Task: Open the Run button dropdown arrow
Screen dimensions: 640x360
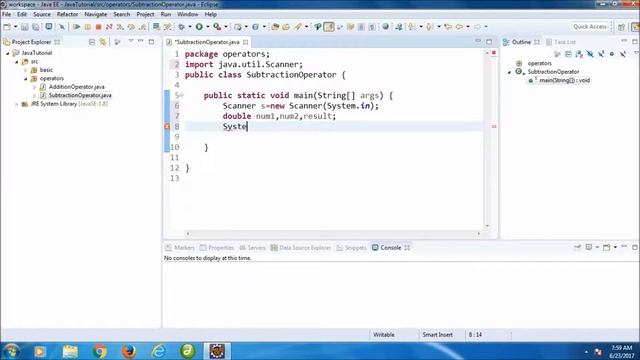Action: click(x=207, y=27)
